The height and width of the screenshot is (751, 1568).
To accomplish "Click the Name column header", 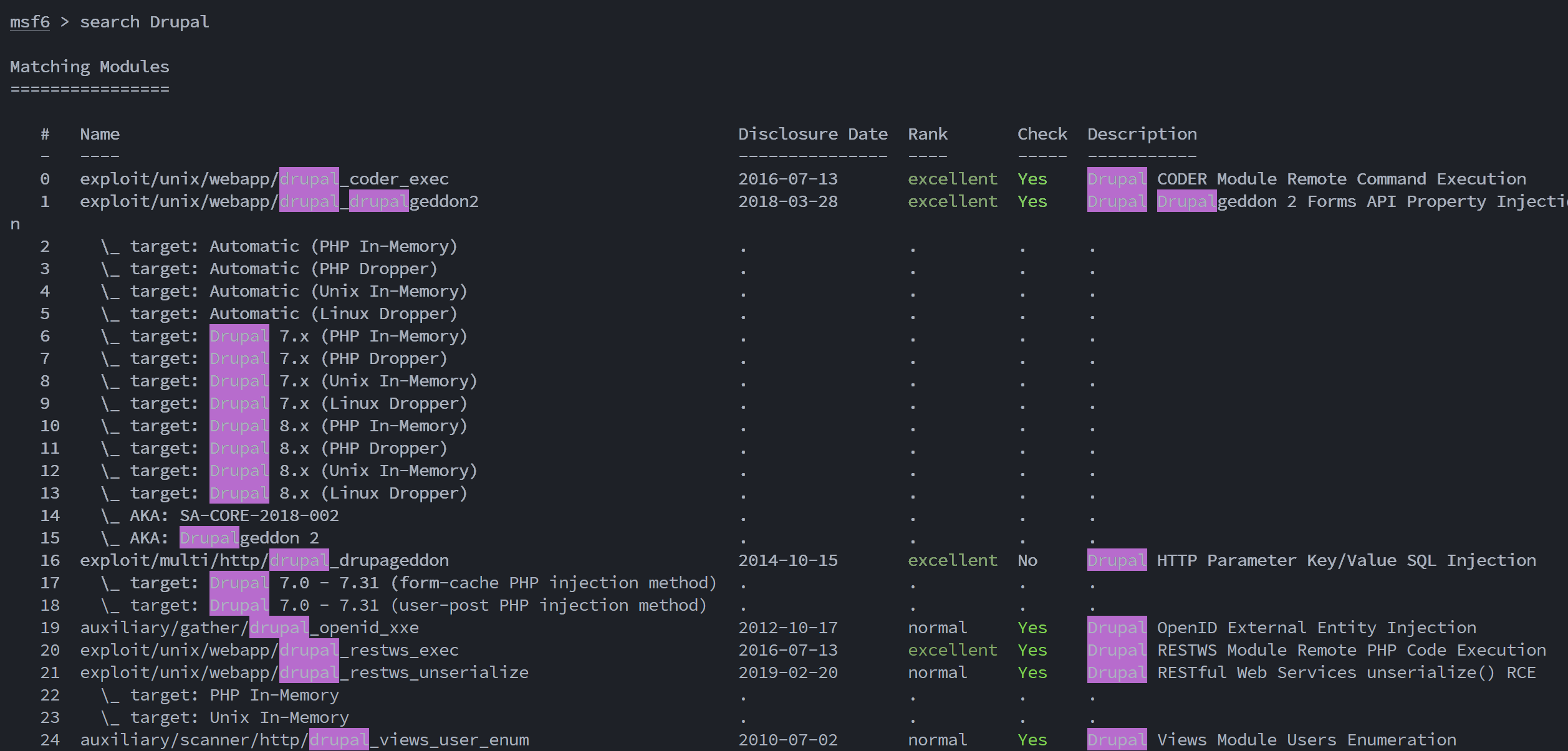I will coord(100,134).
